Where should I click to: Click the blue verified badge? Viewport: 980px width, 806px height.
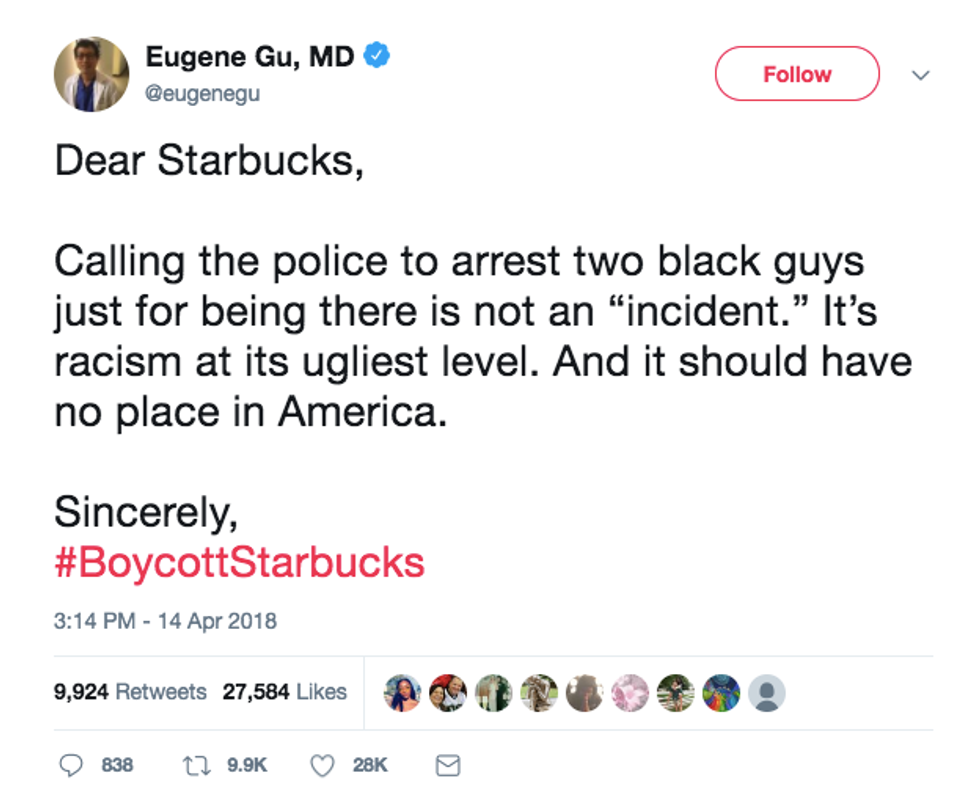point(376,57)
